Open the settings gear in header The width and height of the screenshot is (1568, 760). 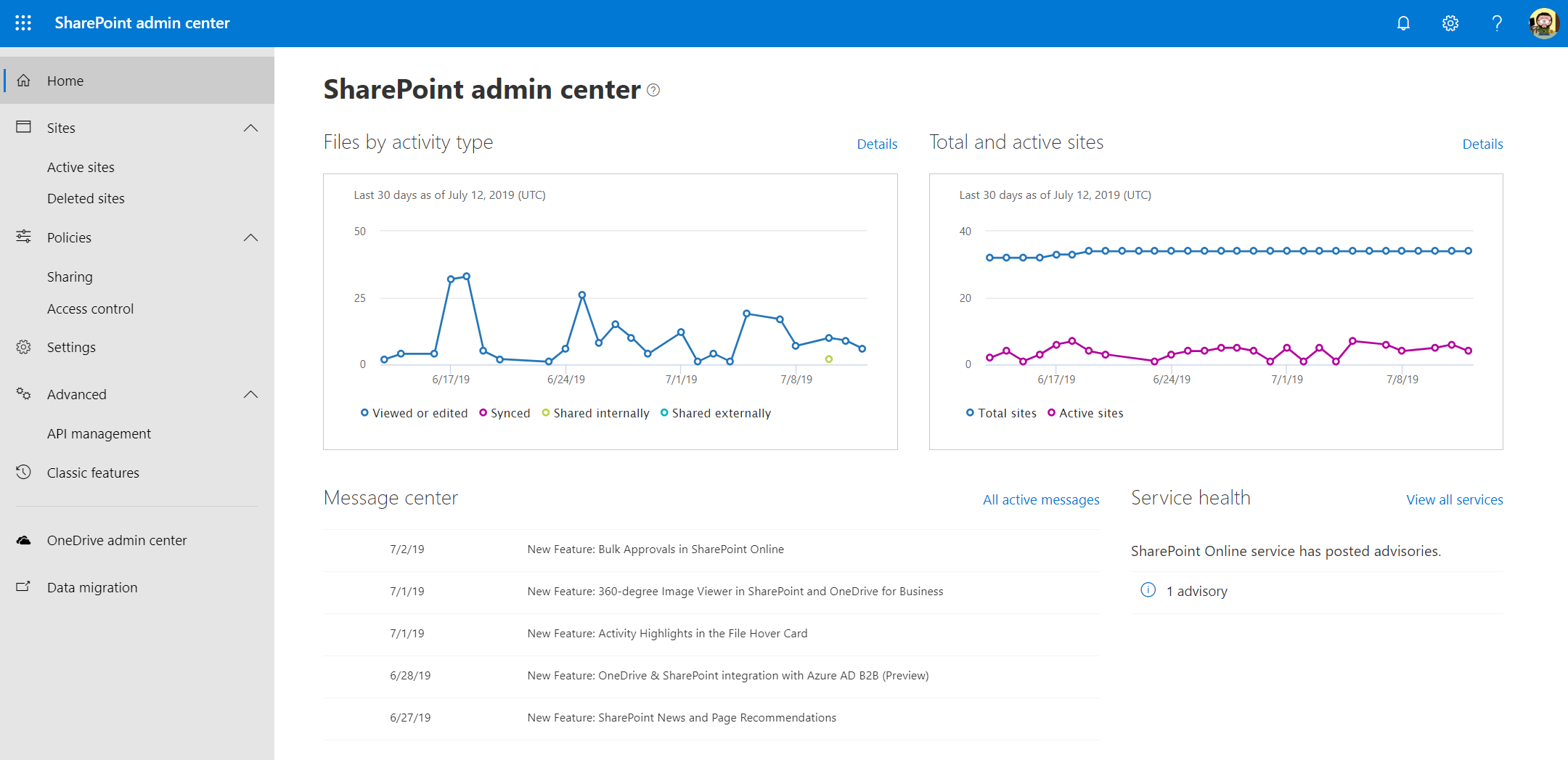[x=1450, y=23]
